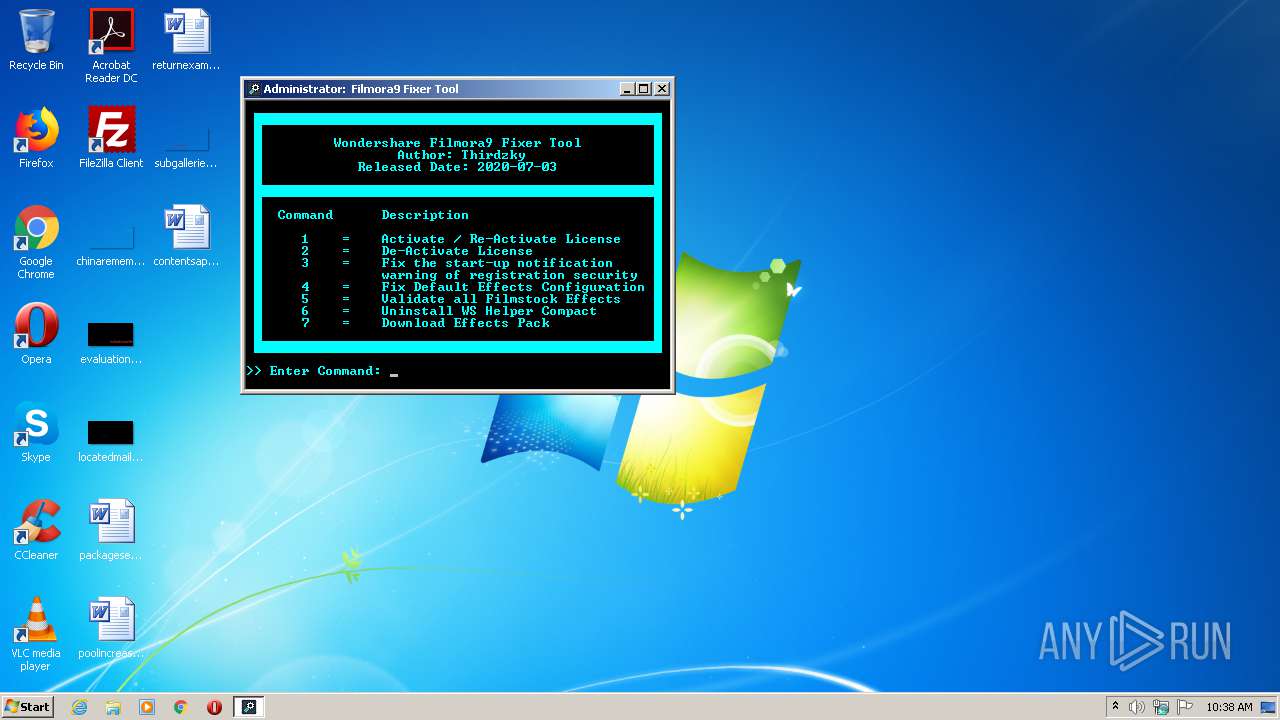The image size is (1280, 720).
Task: Open Google Chrome desktop shortcut
Action: (36, 242)
